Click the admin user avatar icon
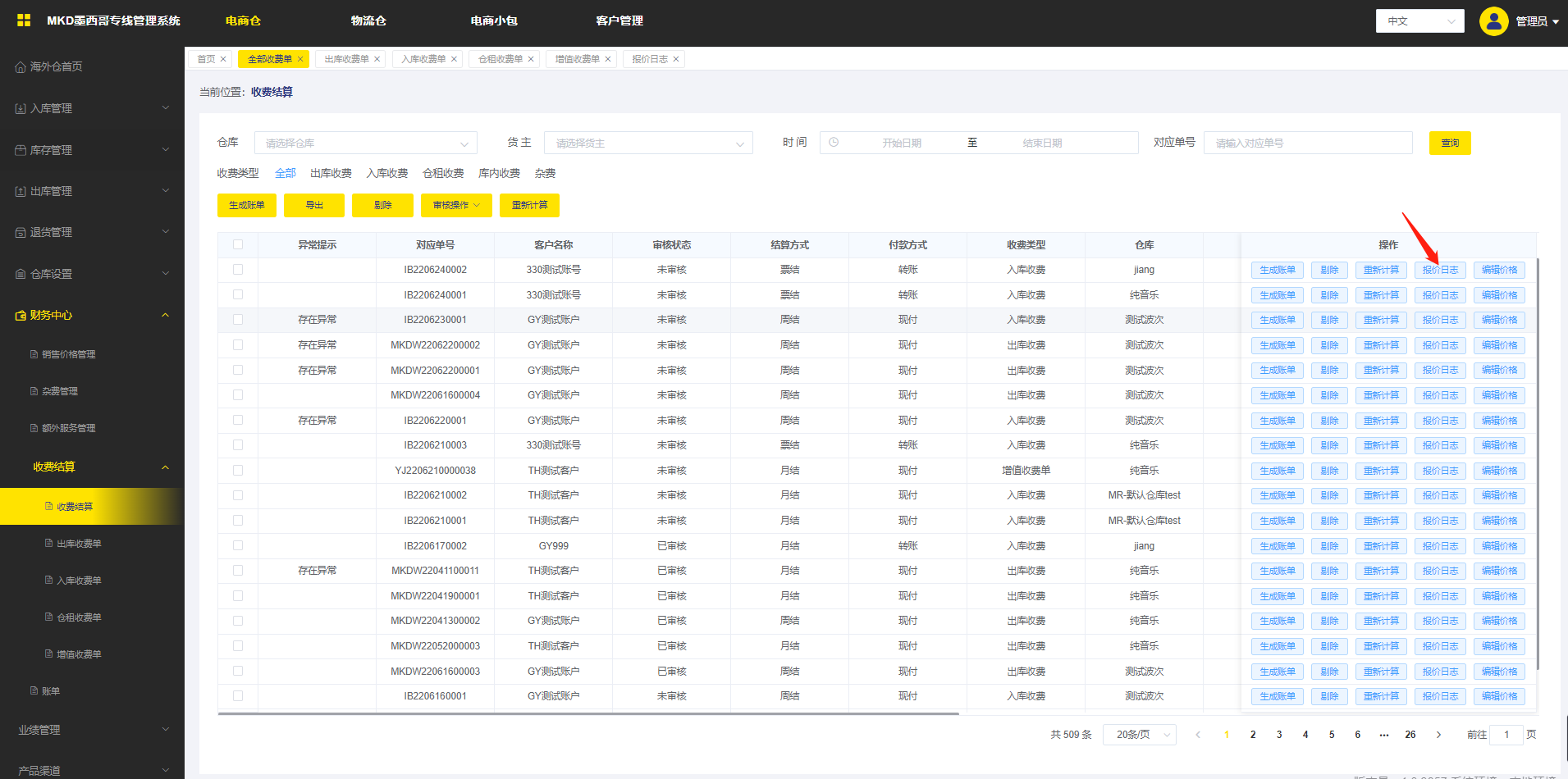 (x=1493, y=21)
